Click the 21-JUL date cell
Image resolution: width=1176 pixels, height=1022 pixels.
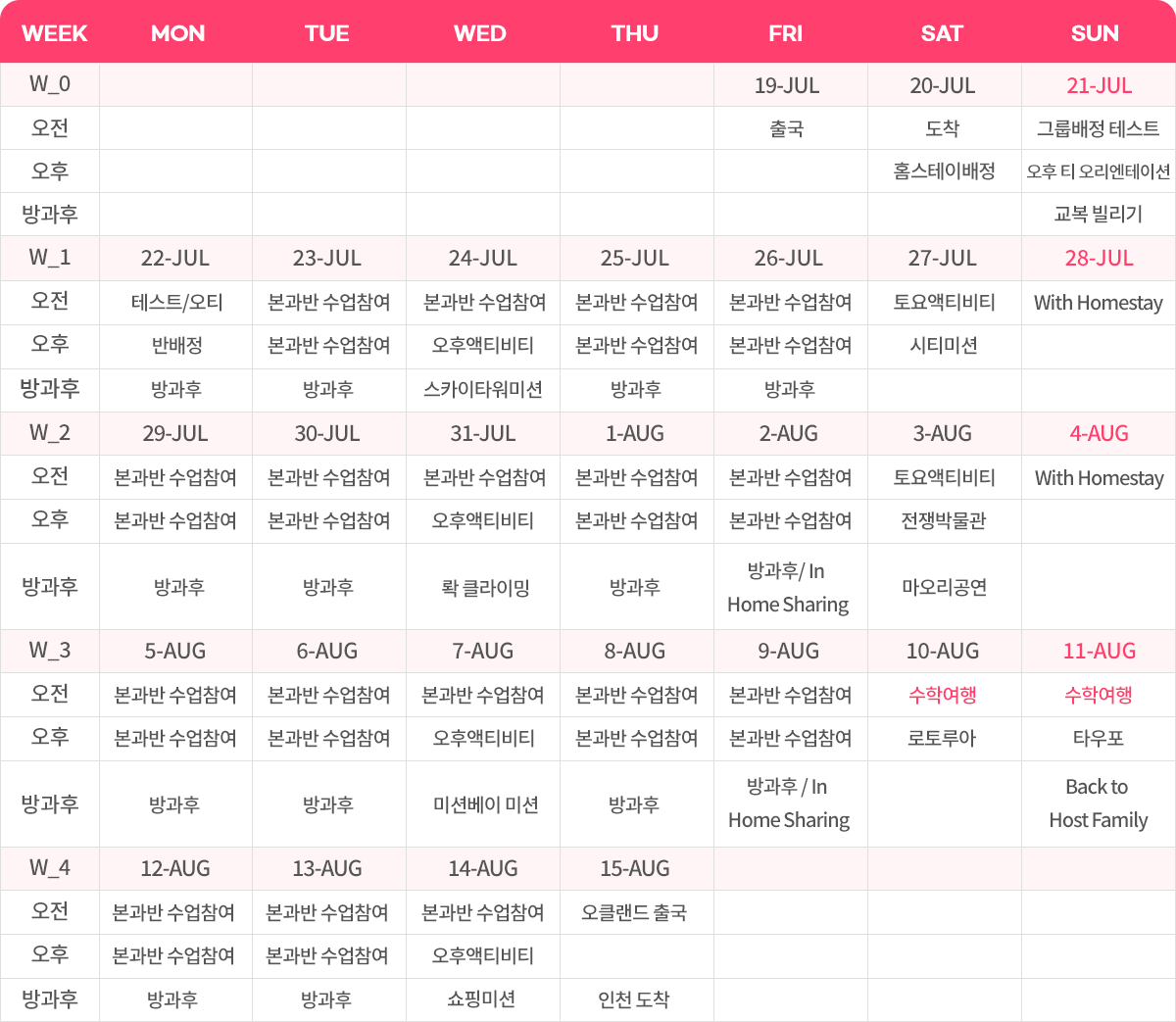[1099, 85]
